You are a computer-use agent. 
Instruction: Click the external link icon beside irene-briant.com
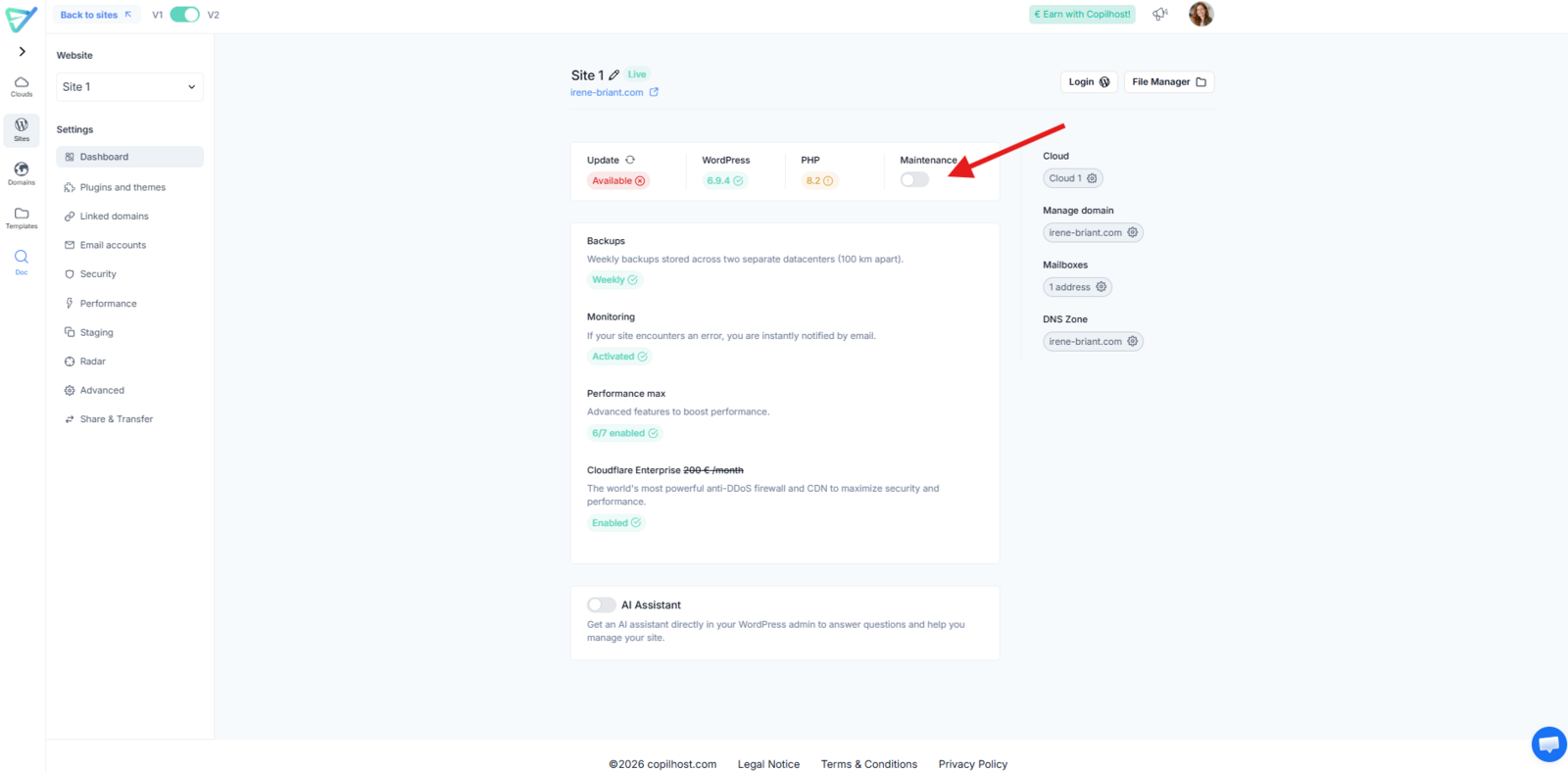pyautogui.click(x=654, y=92)
